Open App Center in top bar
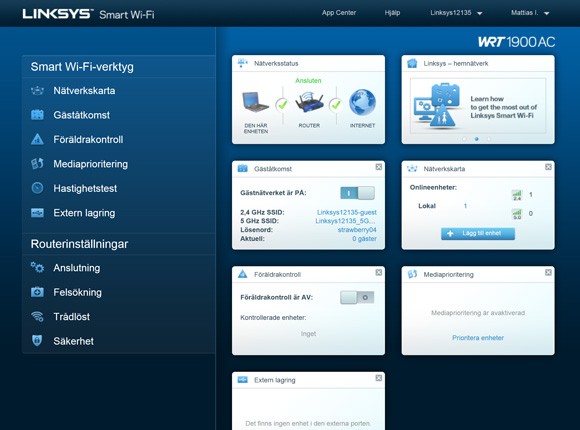This screenshot has width=580, height=430. click(x=339, y=13)
